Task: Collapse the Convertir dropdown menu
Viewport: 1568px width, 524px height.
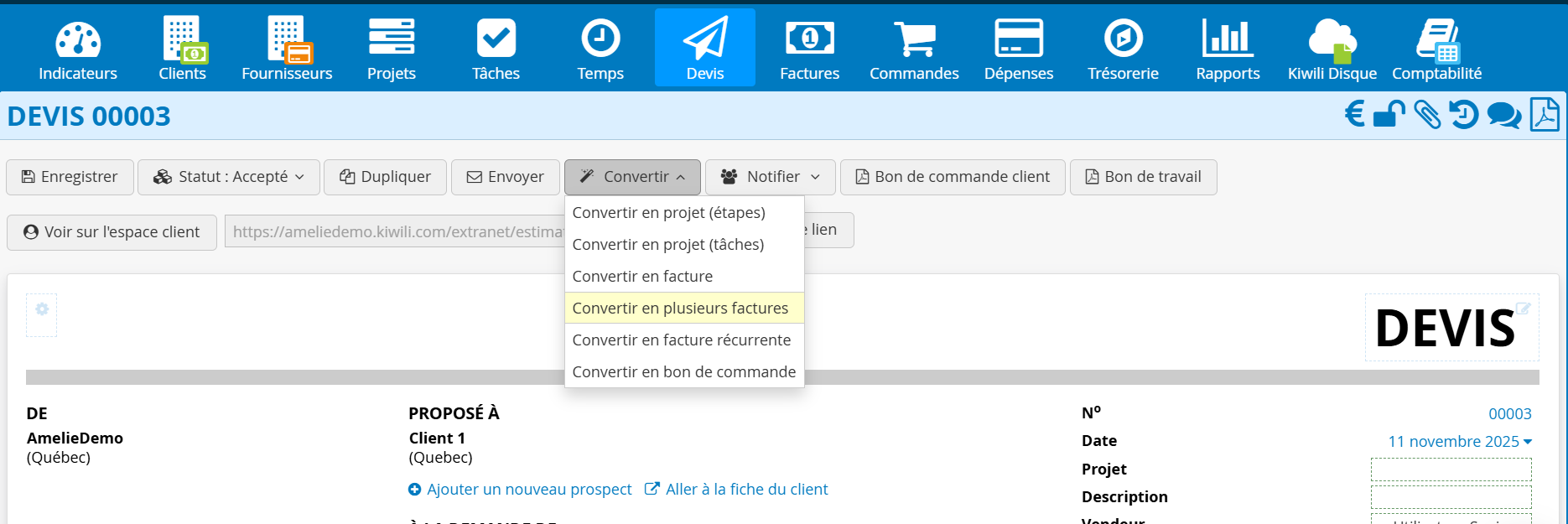Action: (x=632, y=177)
